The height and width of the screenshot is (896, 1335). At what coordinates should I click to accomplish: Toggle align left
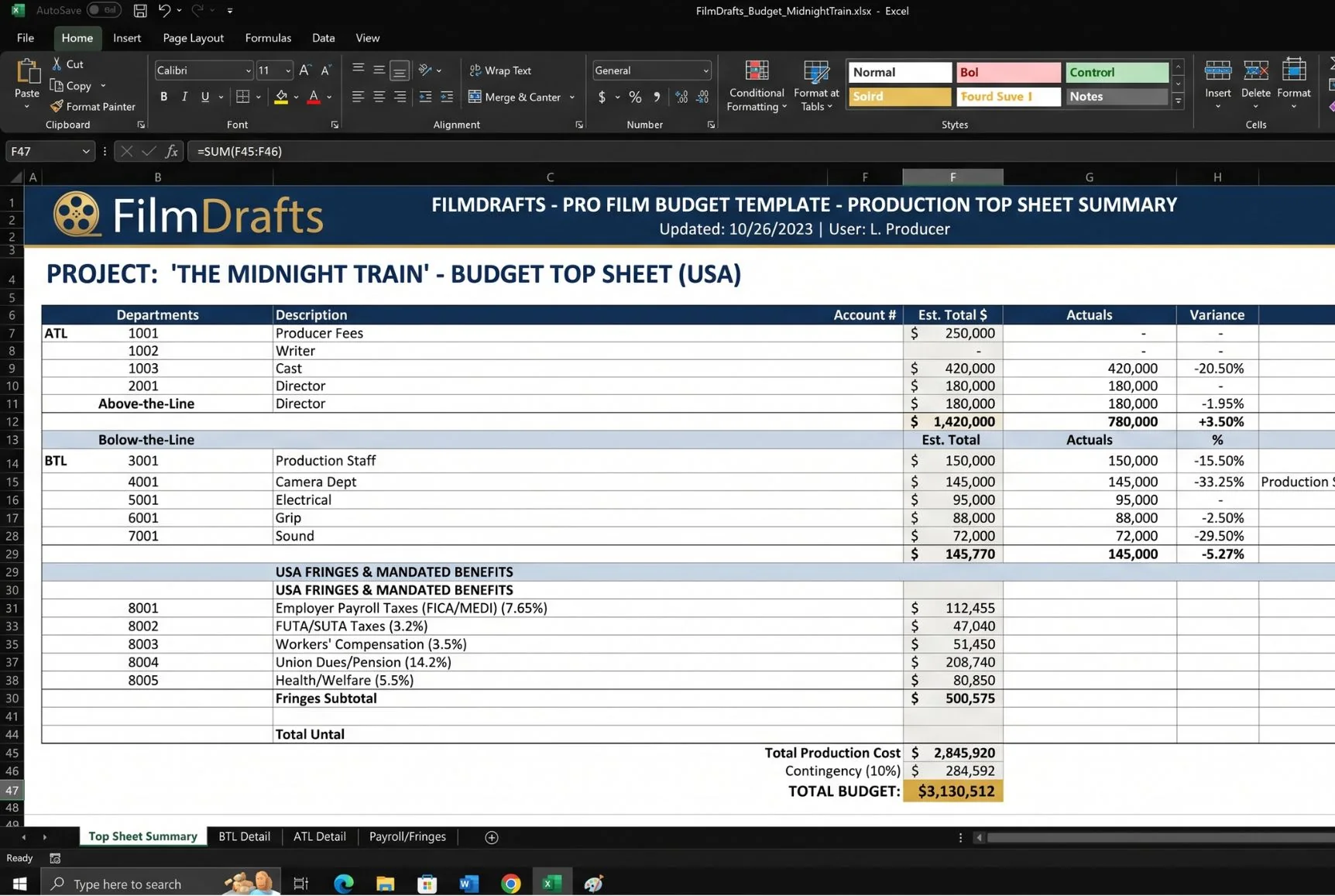358,97
